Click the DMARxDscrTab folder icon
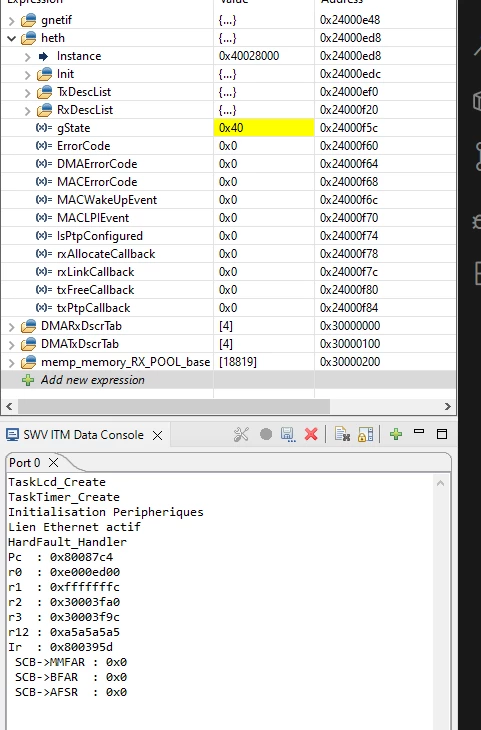 click(x=28, y=326)
